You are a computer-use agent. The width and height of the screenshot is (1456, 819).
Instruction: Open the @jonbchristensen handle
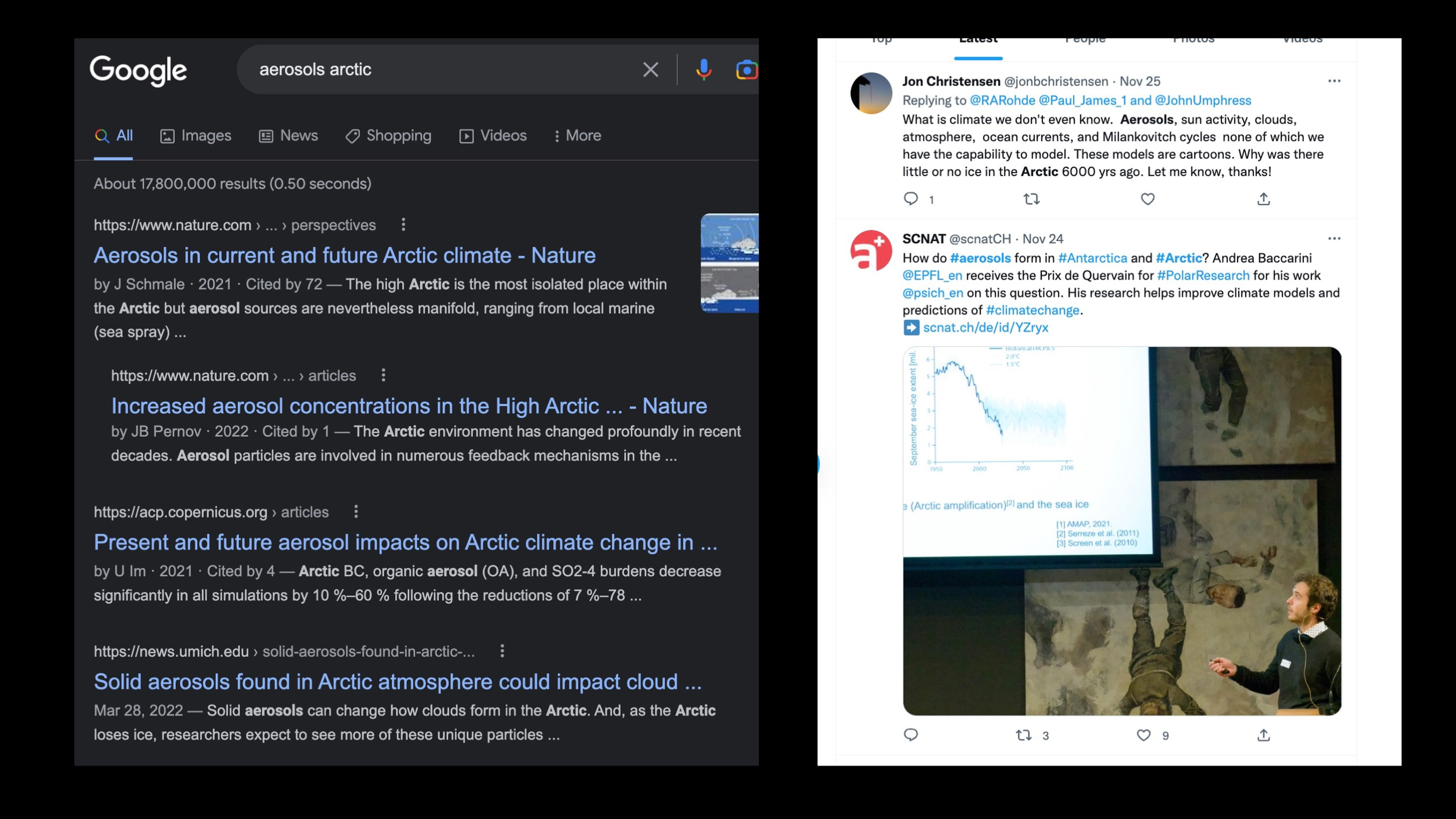click(x=1056, y=81)
